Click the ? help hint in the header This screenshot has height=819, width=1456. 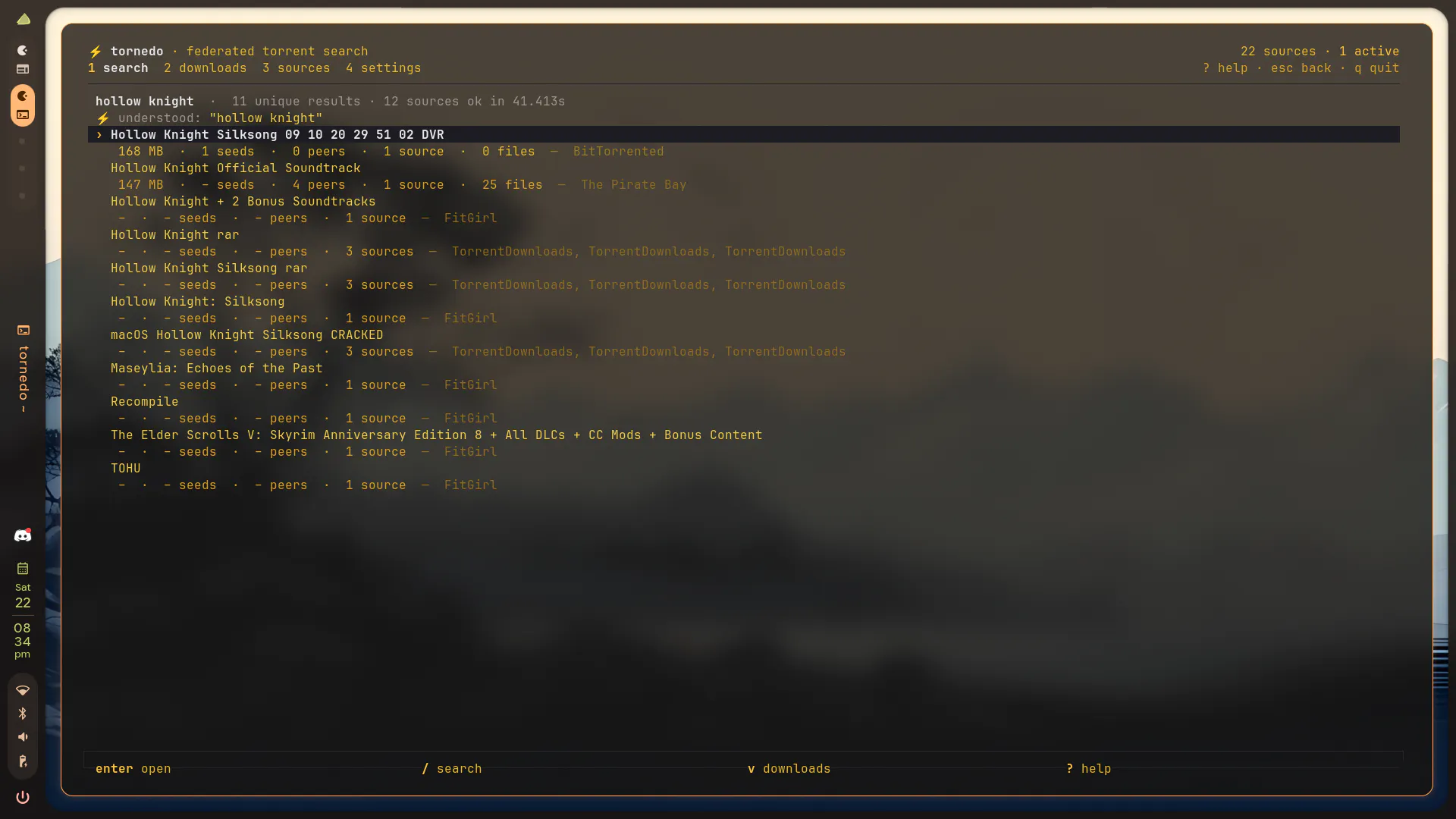click(1225, 68)
